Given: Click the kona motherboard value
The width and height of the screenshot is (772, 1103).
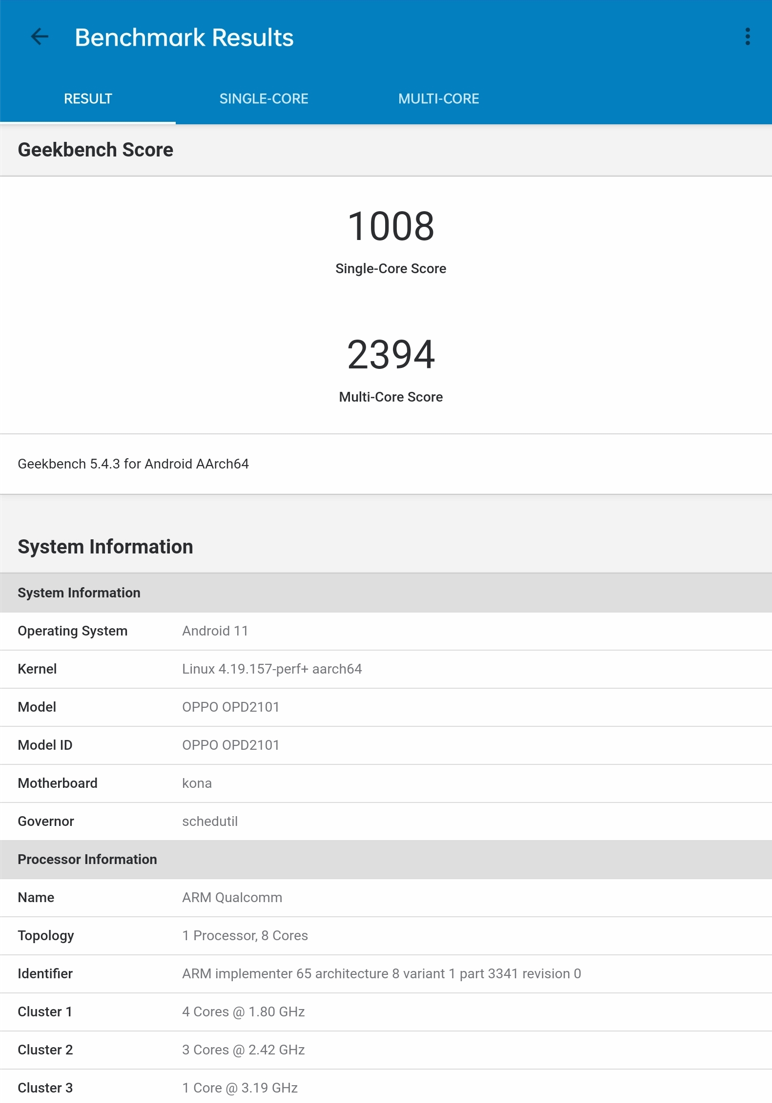Looking at the screenshot, I should point(197,783).
